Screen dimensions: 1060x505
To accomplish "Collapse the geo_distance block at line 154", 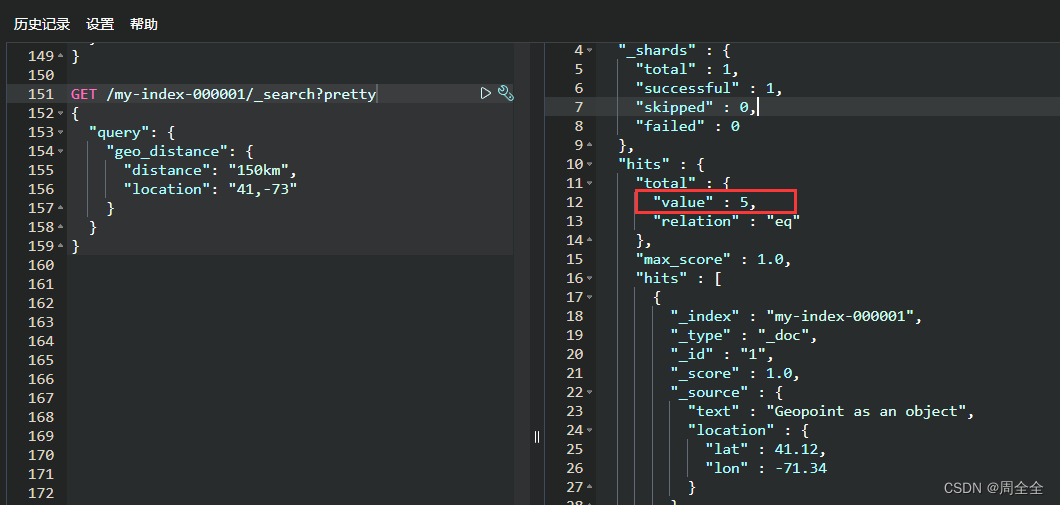I will [x=62, y=151].
